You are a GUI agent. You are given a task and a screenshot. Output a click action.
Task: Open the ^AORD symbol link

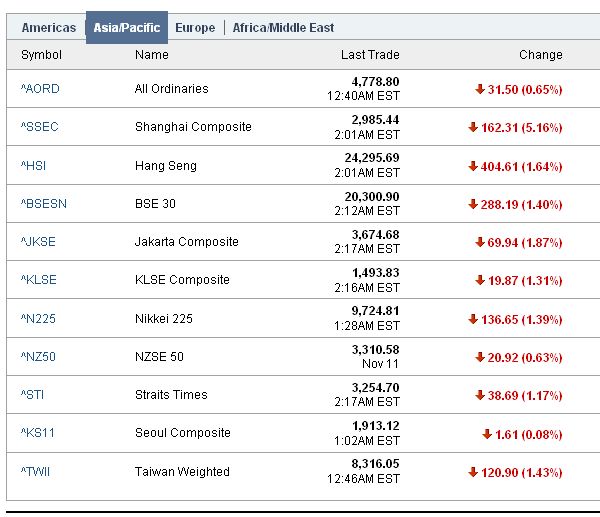[x=40, y=89]
